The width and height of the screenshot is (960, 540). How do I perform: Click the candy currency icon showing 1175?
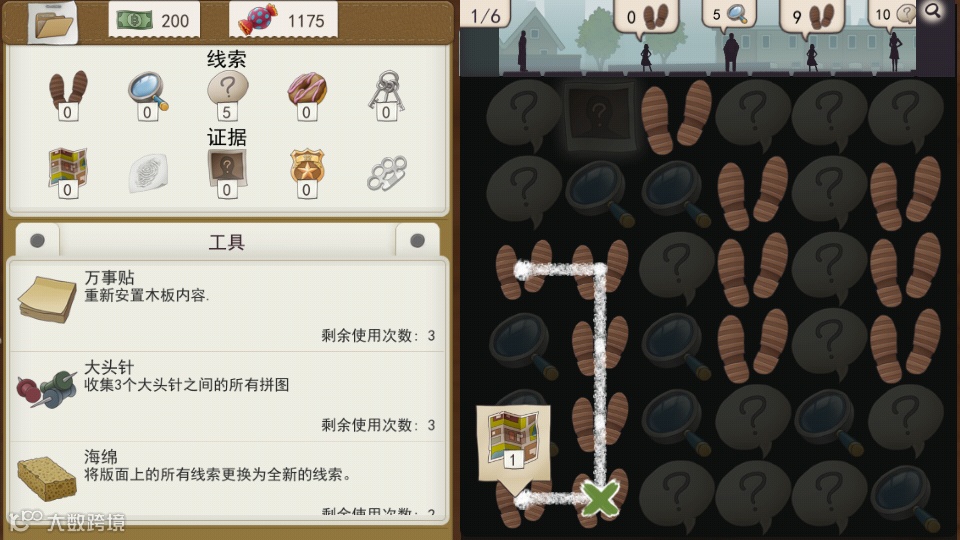click(258, 21)
